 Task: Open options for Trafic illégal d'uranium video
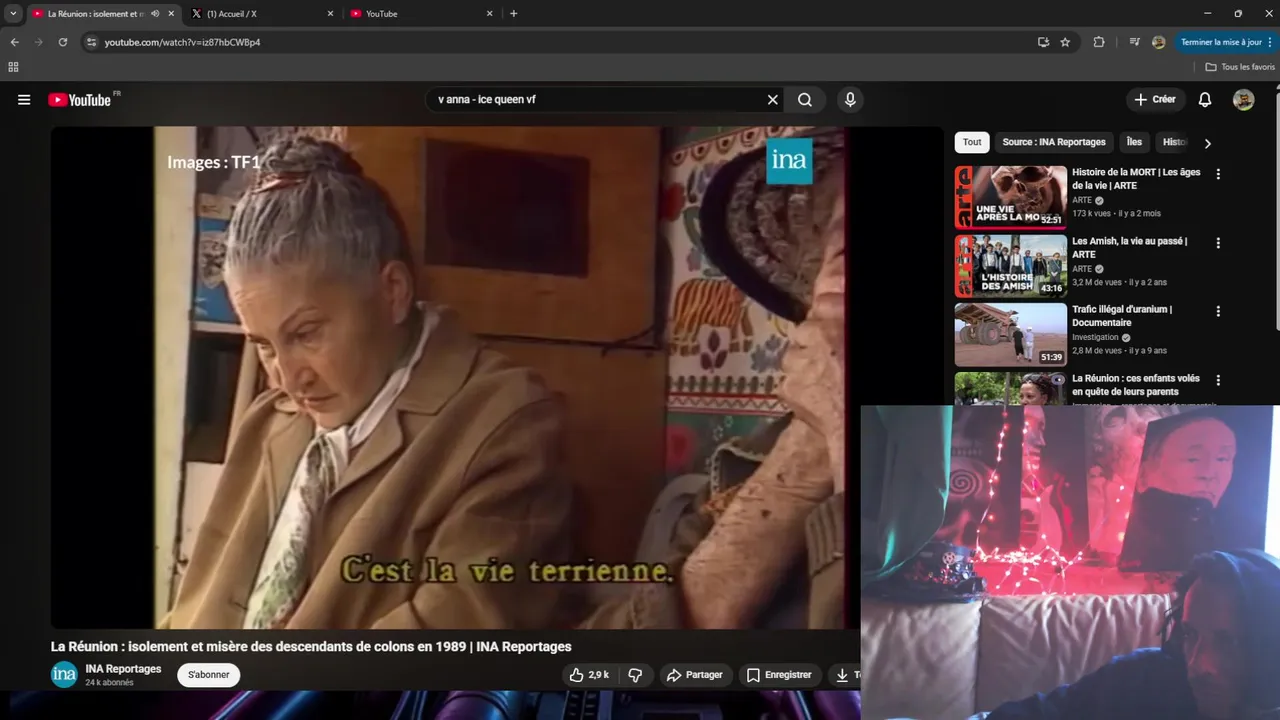[x=1218, y=311]
